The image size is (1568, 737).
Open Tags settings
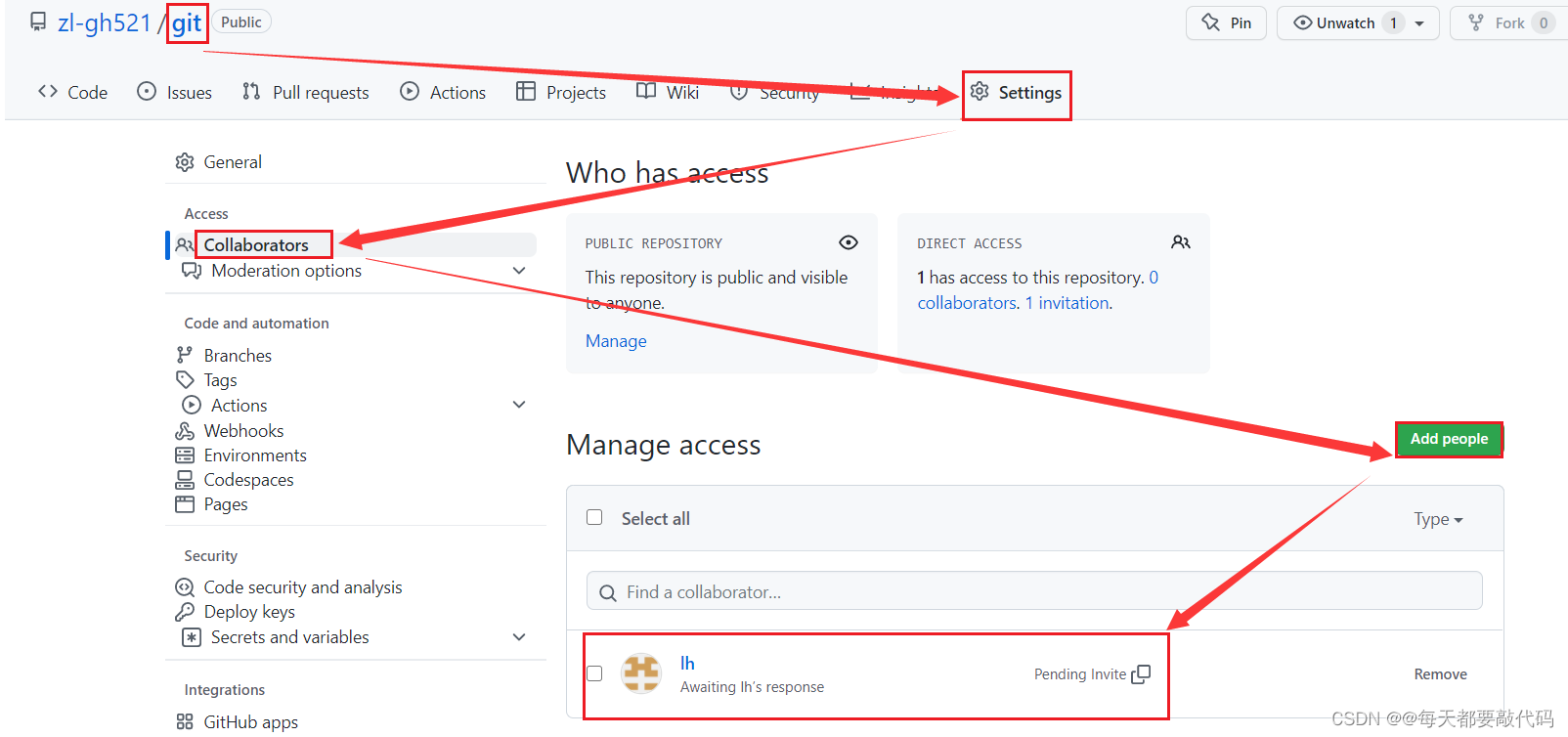220,380
